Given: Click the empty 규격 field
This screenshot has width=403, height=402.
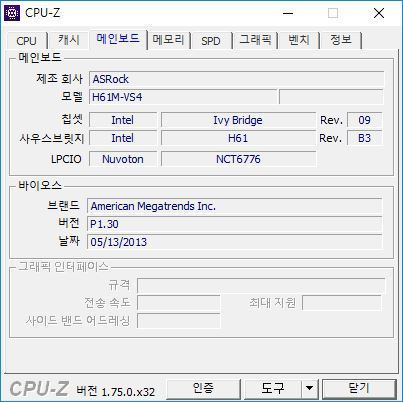Looking at the screenshot, I should 261,285.
